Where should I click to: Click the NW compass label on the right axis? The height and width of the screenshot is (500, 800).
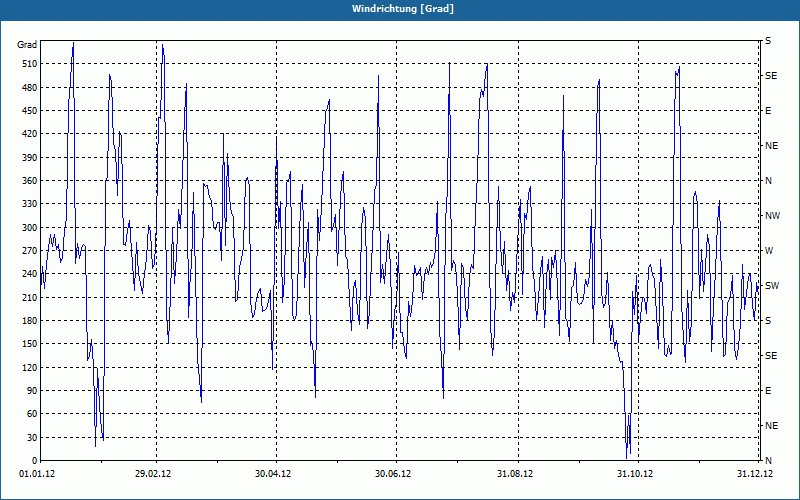point(772,216)
